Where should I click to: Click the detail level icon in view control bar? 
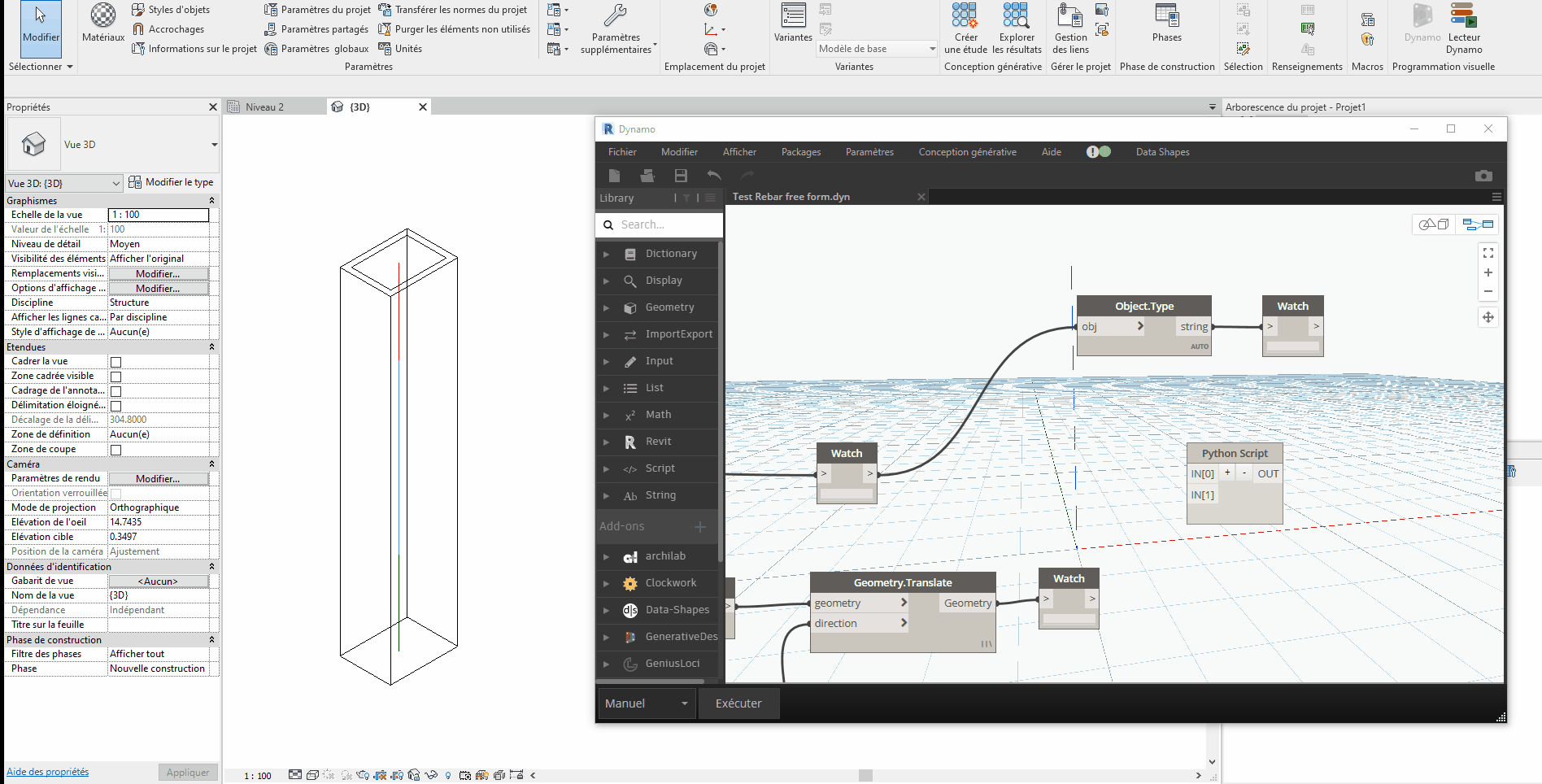pyautogui.click(x=295, y=775)
